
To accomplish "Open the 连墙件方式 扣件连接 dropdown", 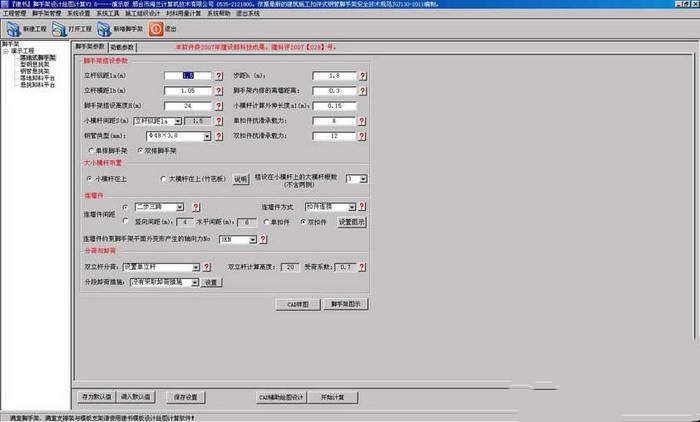I will tap(352, 207).
